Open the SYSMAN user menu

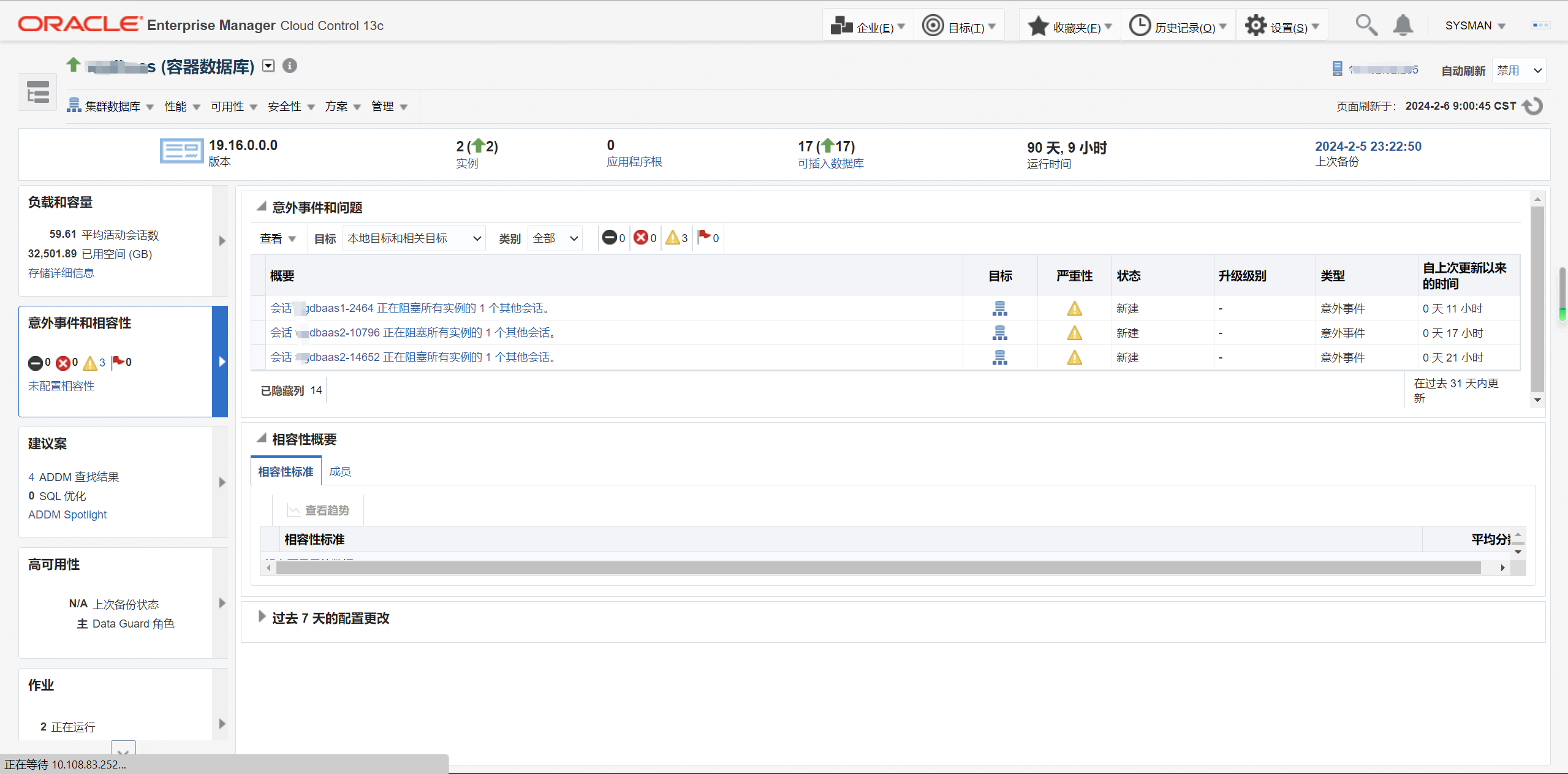(x=1475, y=26)
